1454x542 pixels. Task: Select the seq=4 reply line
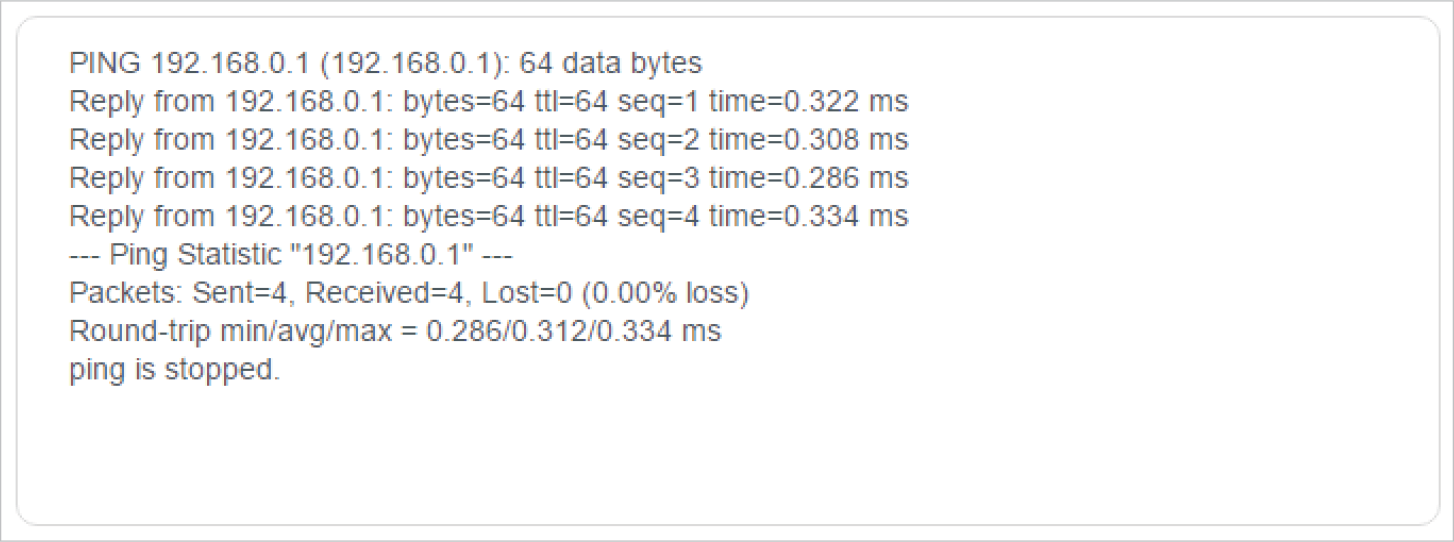click(x=488, y=216)
